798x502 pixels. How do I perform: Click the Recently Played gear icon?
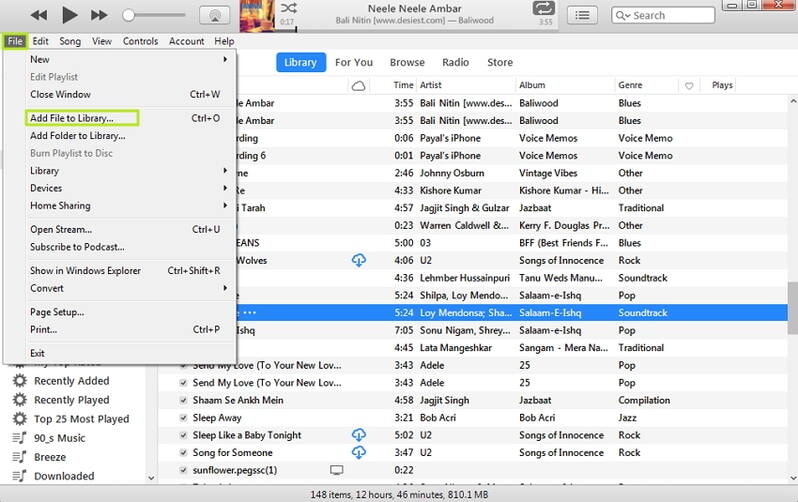[19, 400]
